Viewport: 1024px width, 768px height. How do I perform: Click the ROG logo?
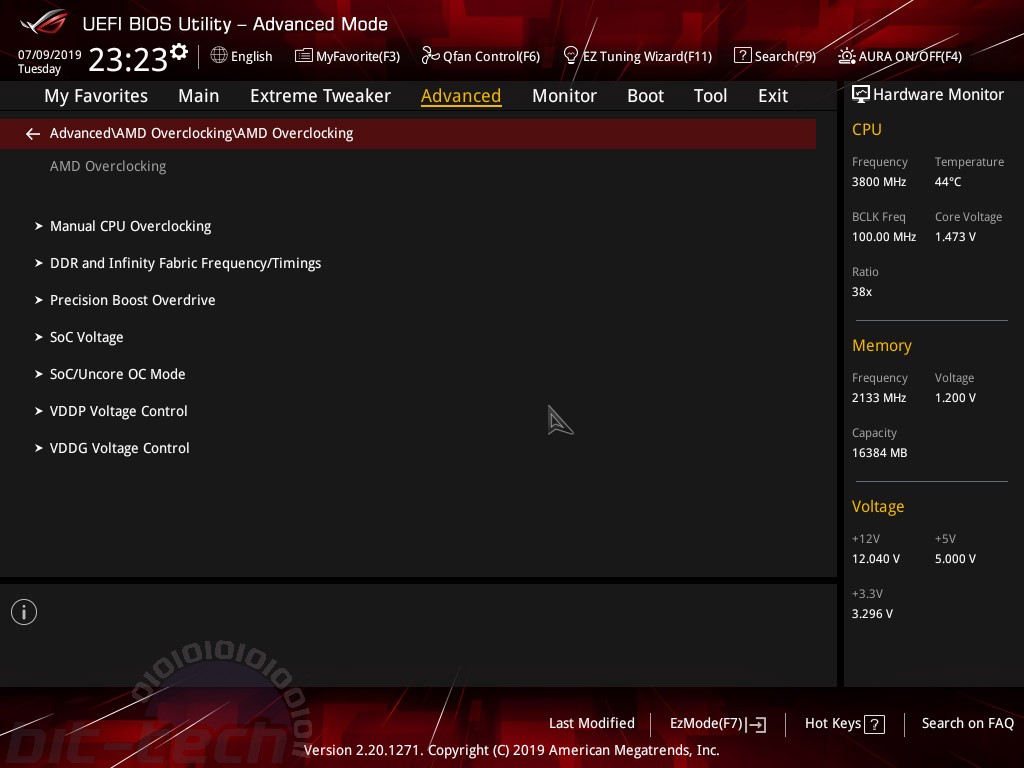pyautogui.click(x=44, y=23)
